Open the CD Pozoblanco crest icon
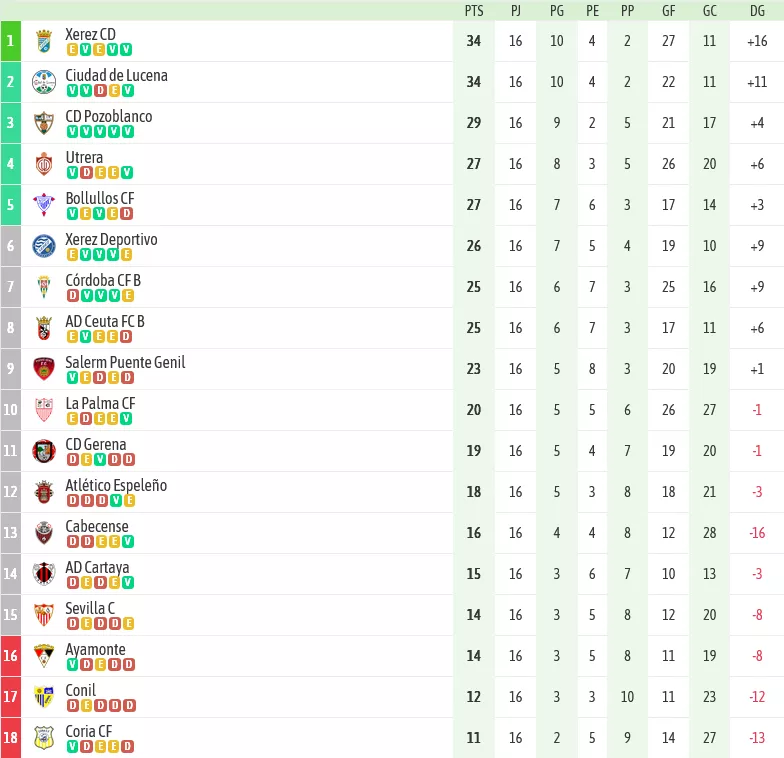The width and height of the screenshot is (784, 758). point(44,123)
